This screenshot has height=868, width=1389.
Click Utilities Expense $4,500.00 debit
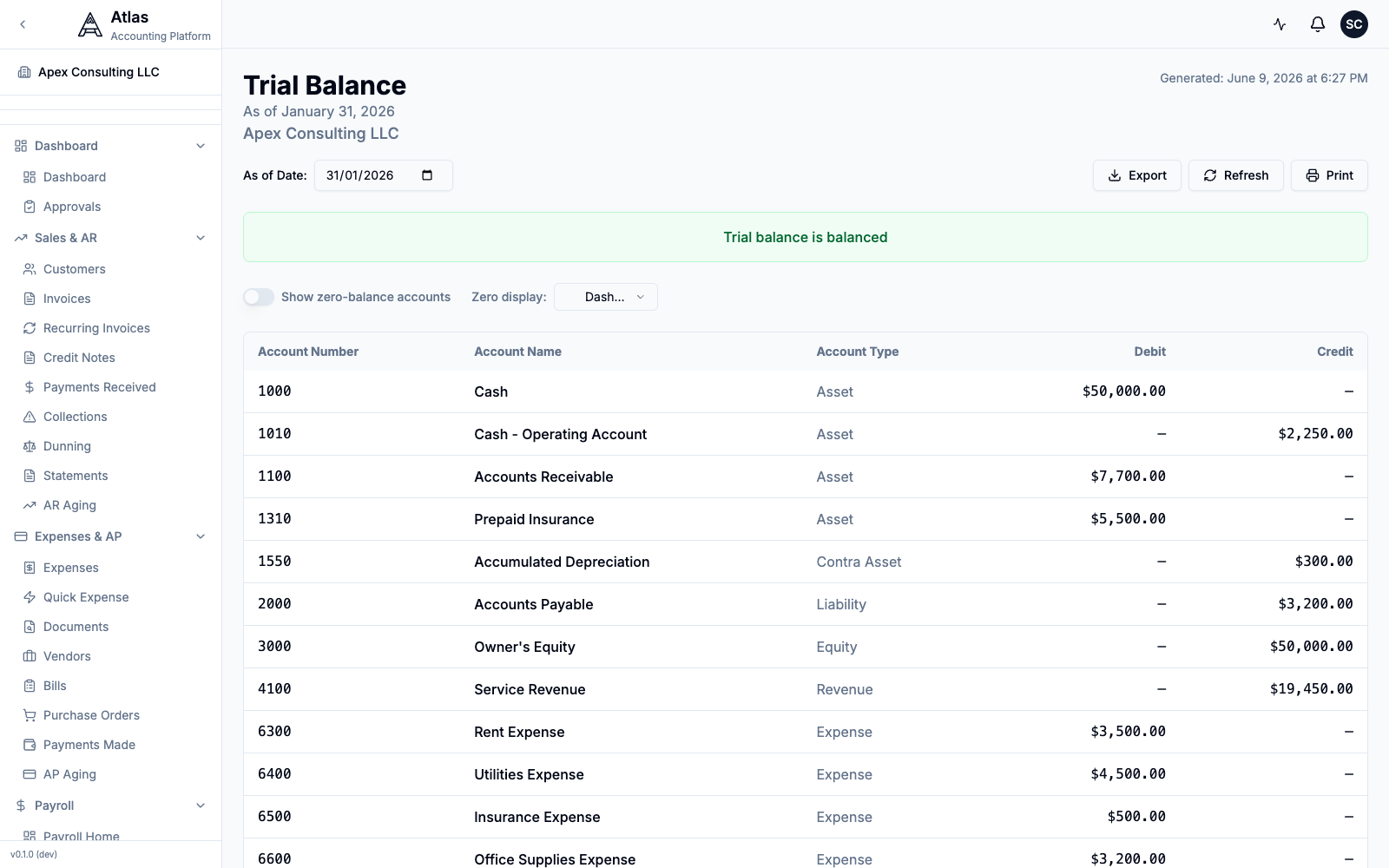1128,774
